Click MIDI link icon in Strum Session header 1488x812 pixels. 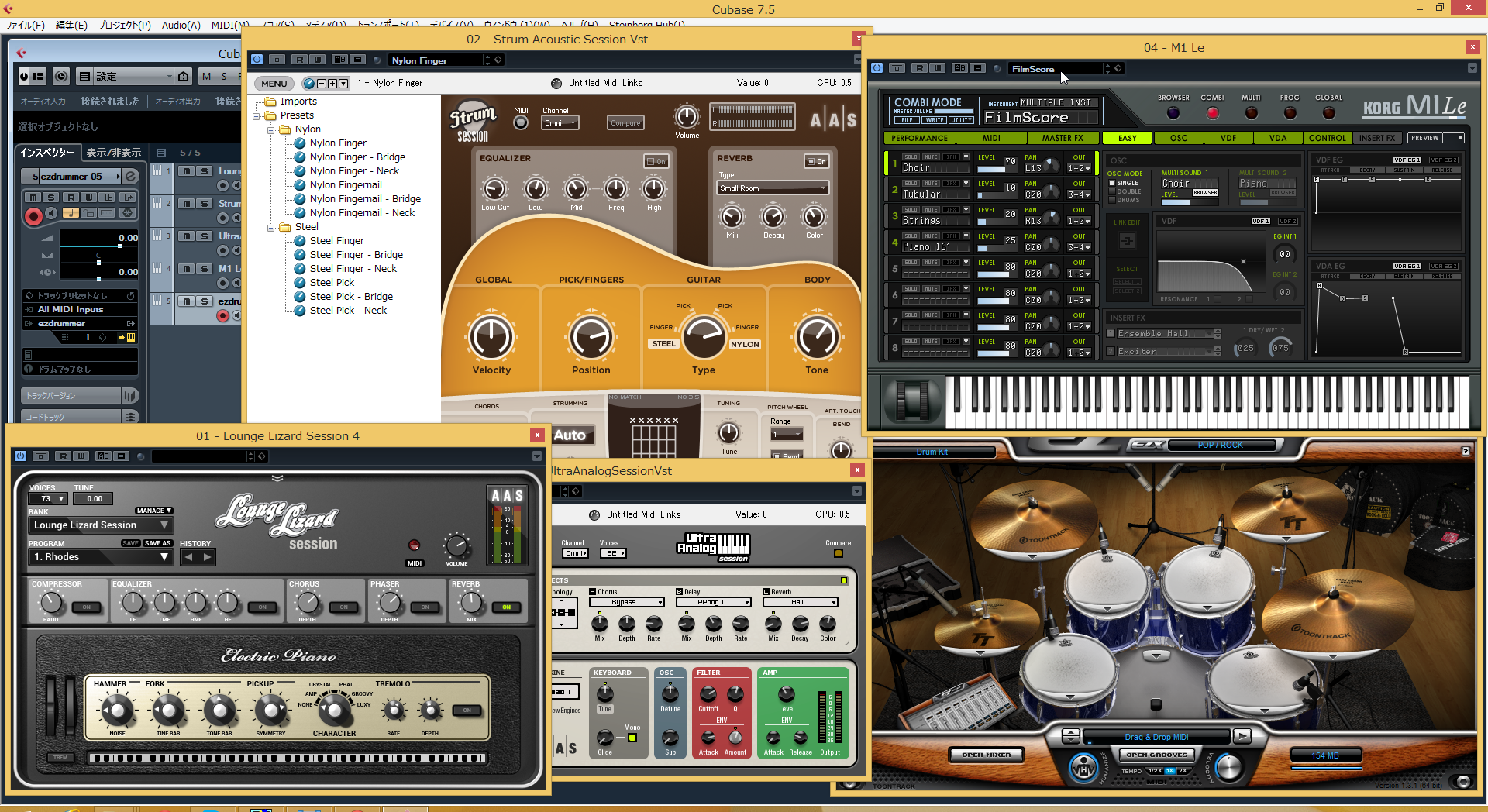point(556,83)
